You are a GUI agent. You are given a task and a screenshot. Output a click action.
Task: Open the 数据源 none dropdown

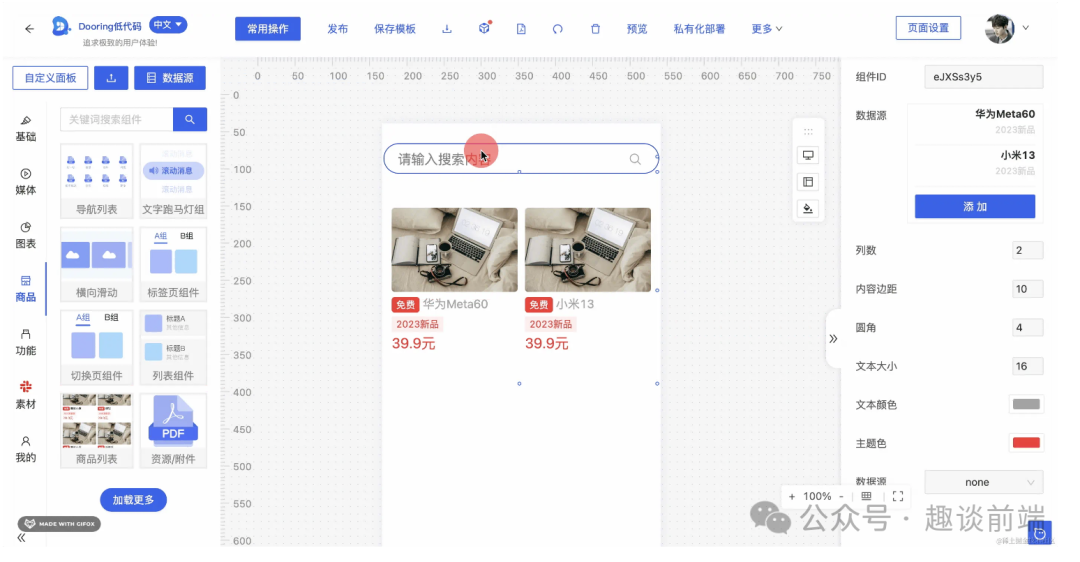(983, 482)
